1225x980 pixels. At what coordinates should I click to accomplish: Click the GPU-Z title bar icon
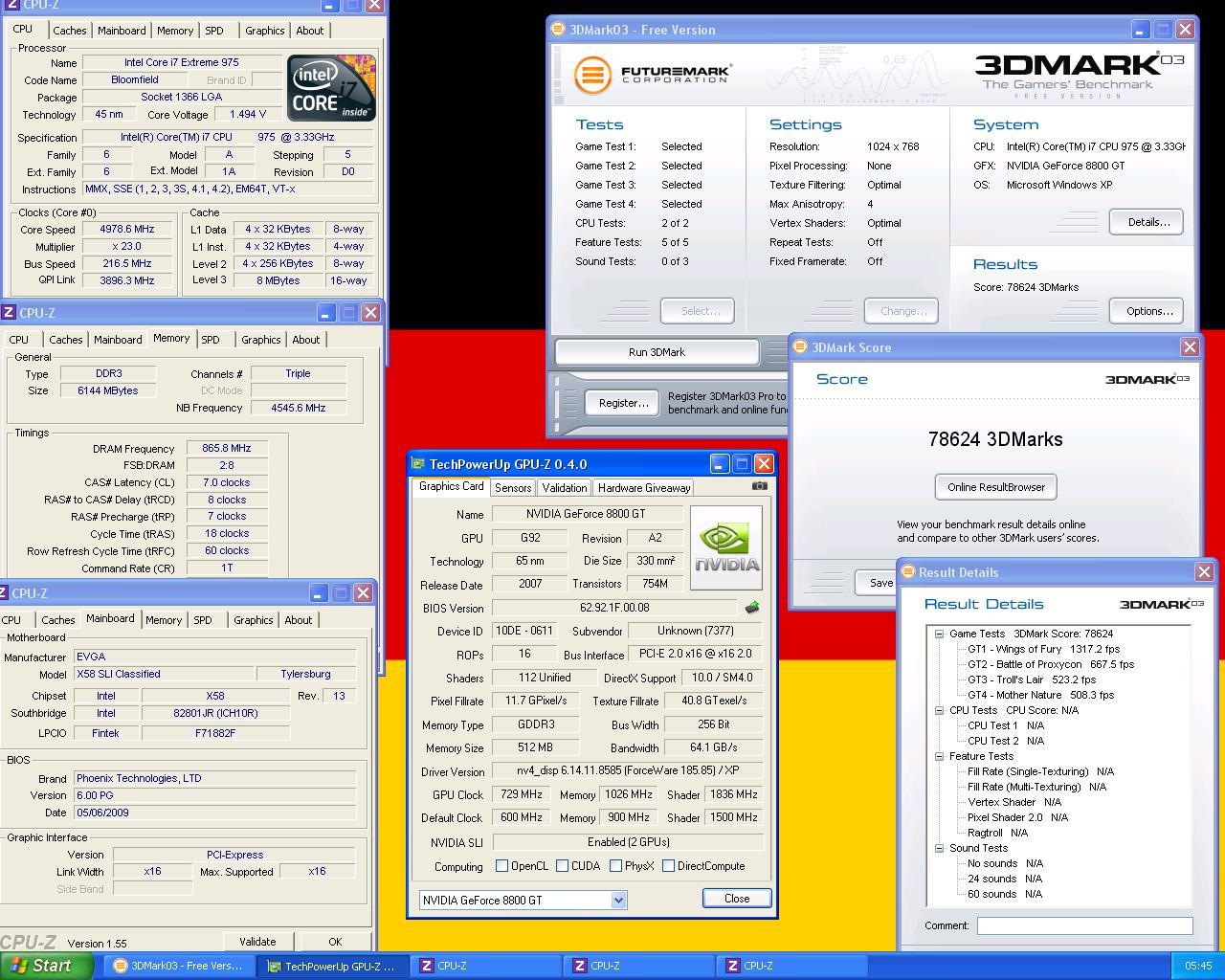pos(418,464)
